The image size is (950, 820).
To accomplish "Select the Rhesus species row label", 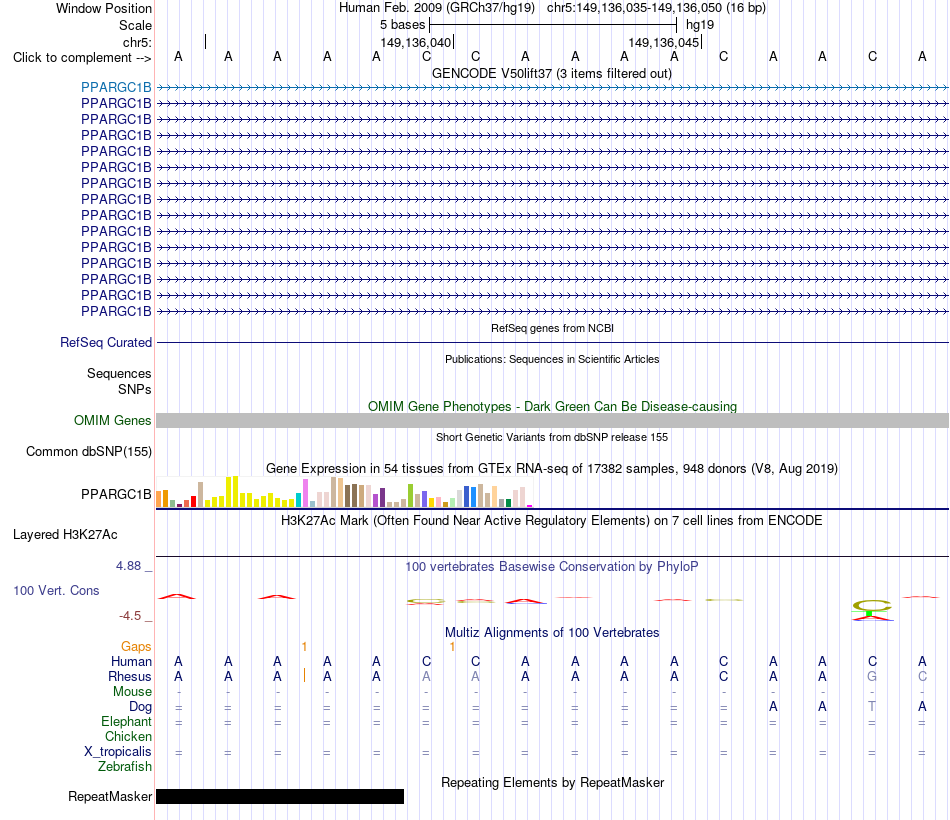I will pyautogui.click(x=130, y=676).
